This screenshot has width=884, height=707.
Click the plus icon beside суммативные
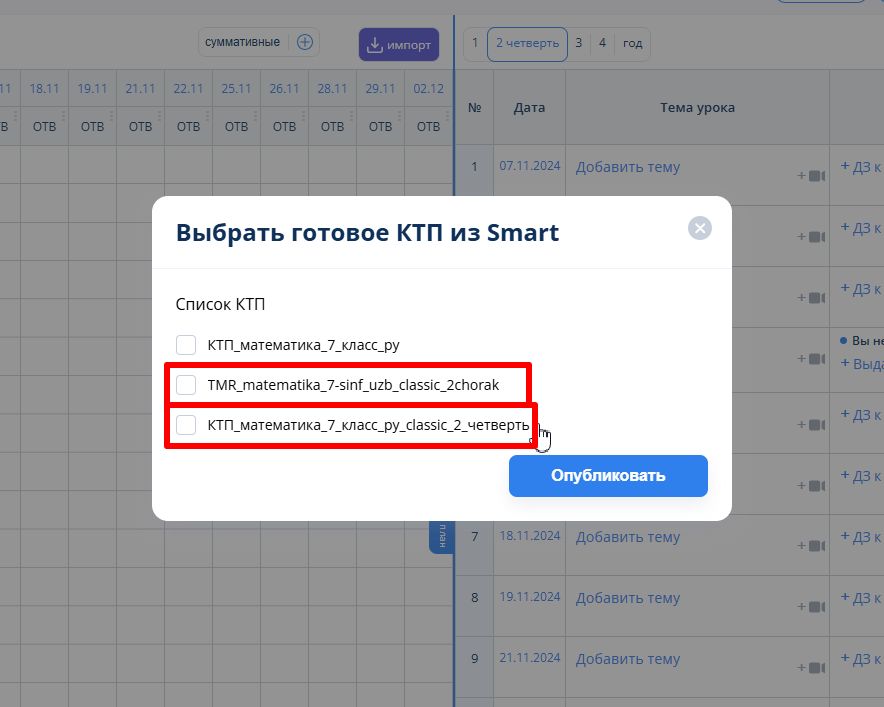pyautogui.click(x=304, y=42)
